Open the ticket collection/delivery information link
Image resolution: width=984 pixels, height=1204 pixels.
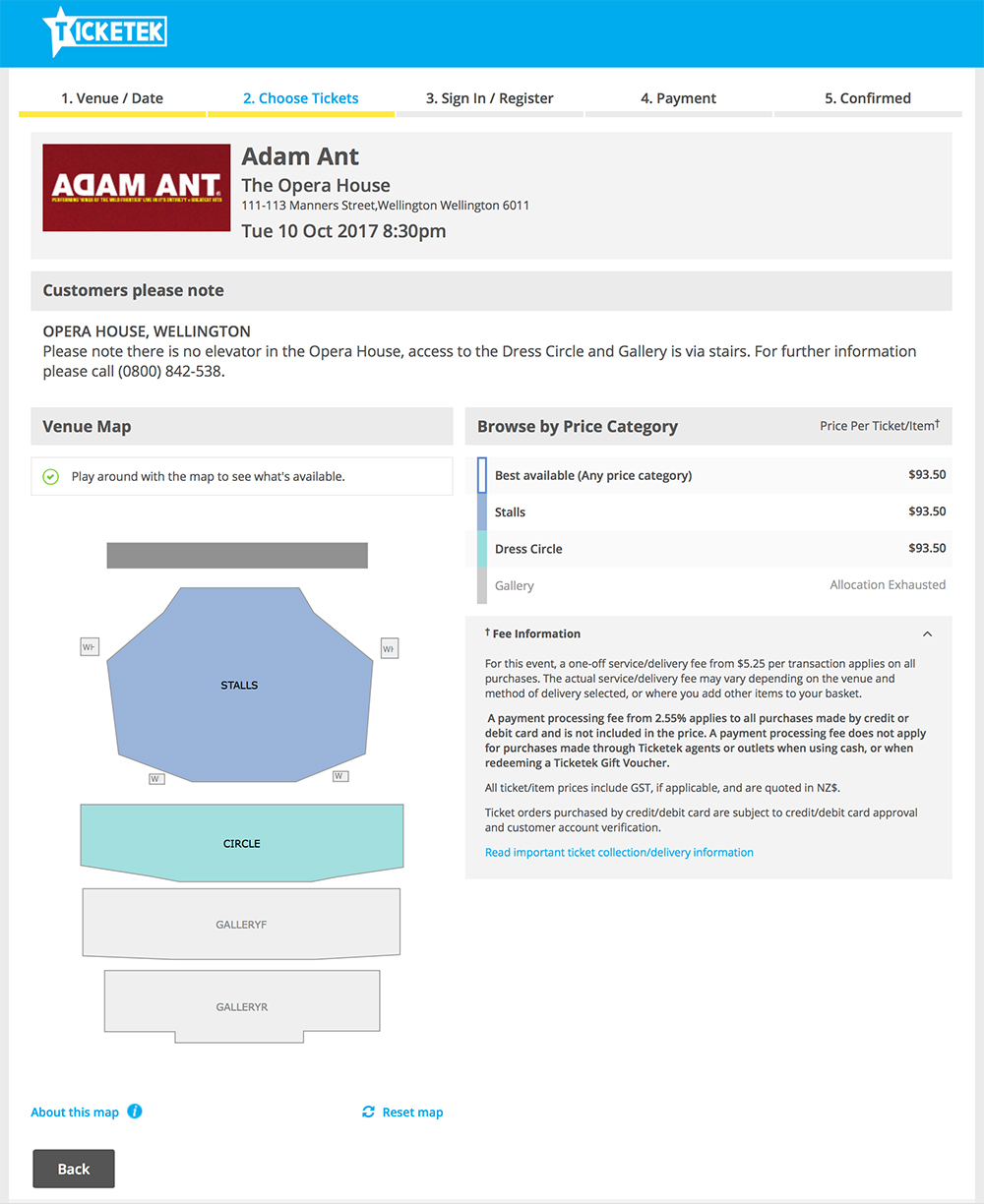619,853
